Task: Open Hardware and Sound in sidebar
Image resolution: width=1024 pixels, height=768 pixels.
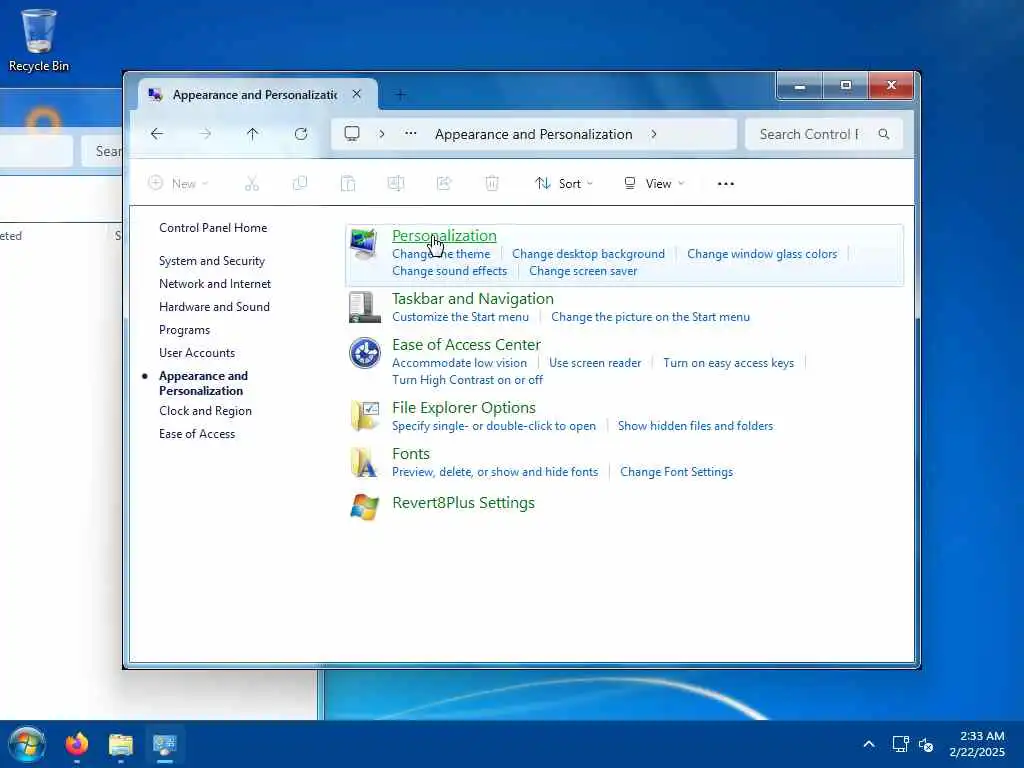Action: point(214,306)
